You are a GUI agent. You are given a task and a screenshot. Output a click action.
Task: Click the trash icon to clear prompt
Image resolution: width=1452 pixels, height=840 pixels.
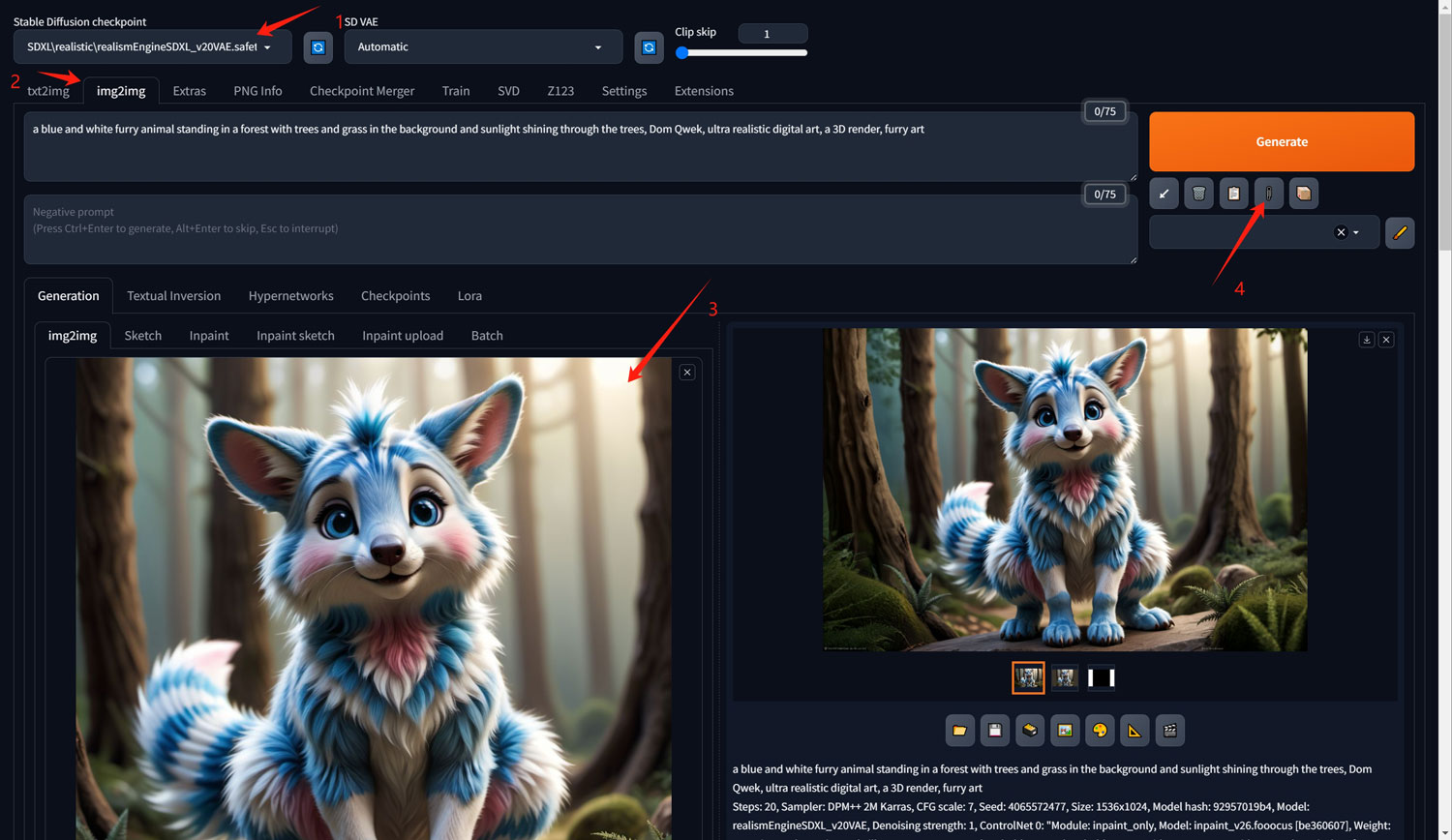tap(1198, 194)
